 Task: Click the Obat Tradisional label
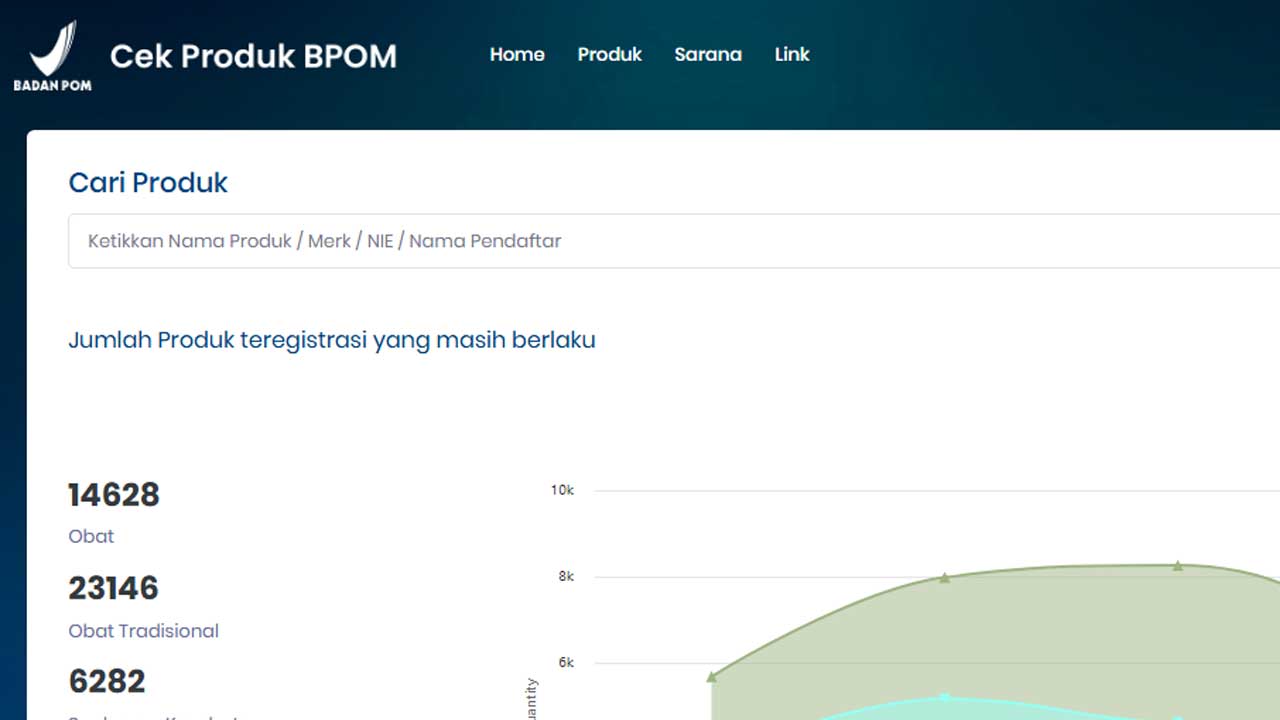click(143, 631)
